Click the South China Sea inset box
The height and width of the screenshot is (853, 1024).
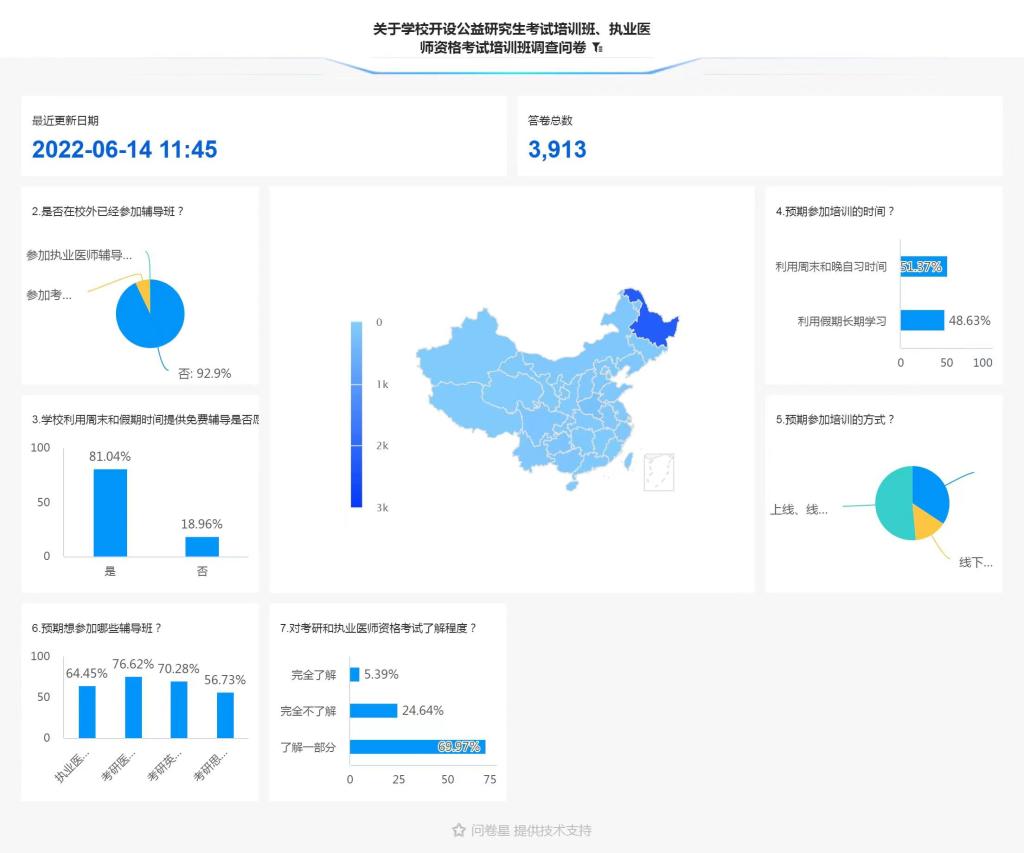[x=657, y=470]
